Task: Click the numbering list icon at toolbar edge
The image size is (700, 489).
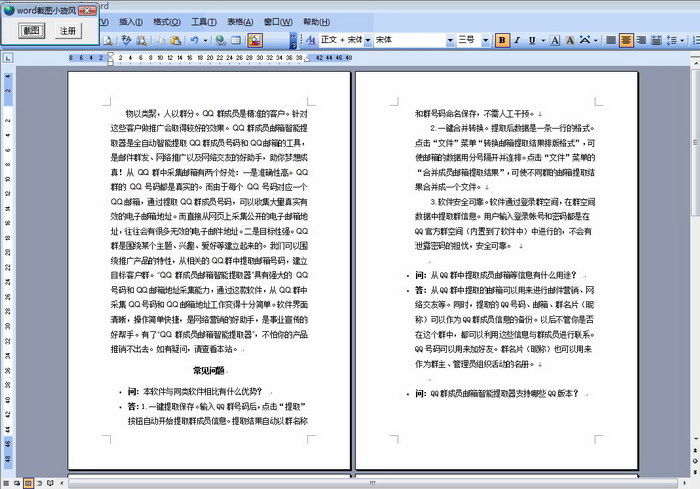Action: 696,40
